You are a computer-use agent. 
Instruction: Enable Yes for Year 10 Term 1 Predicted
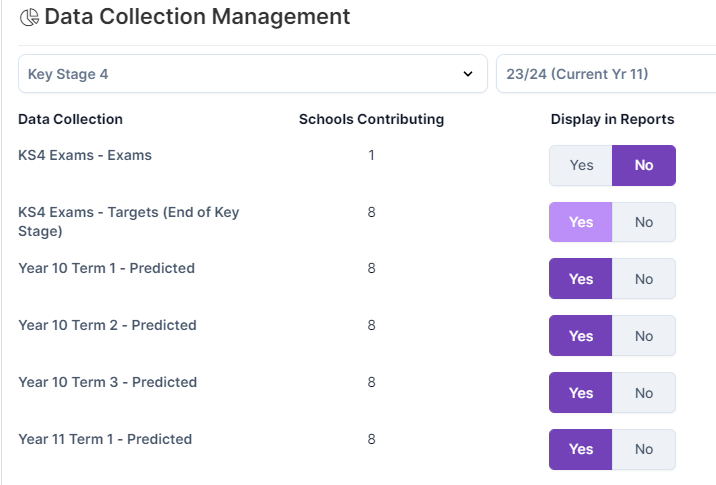pos(581,279)
